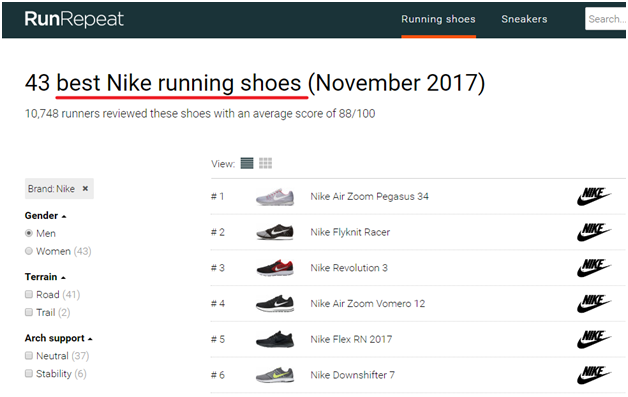Open the Running shoes tab
The image size is (628, 397).
[438, 19]
